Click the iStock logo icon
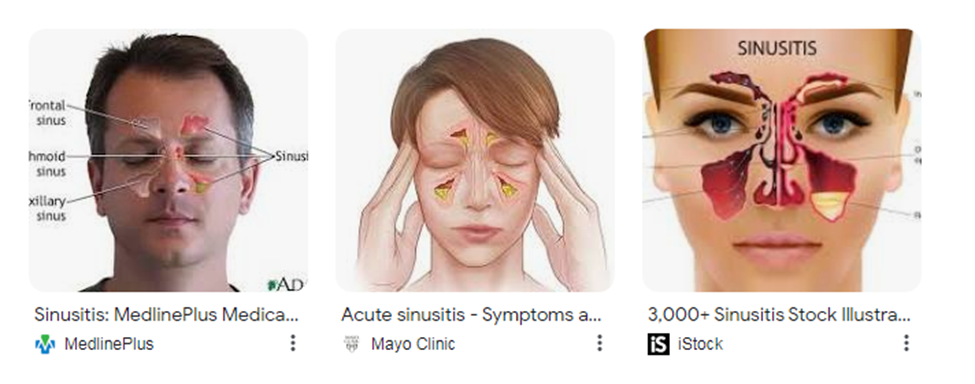 (x=658, y=344)
